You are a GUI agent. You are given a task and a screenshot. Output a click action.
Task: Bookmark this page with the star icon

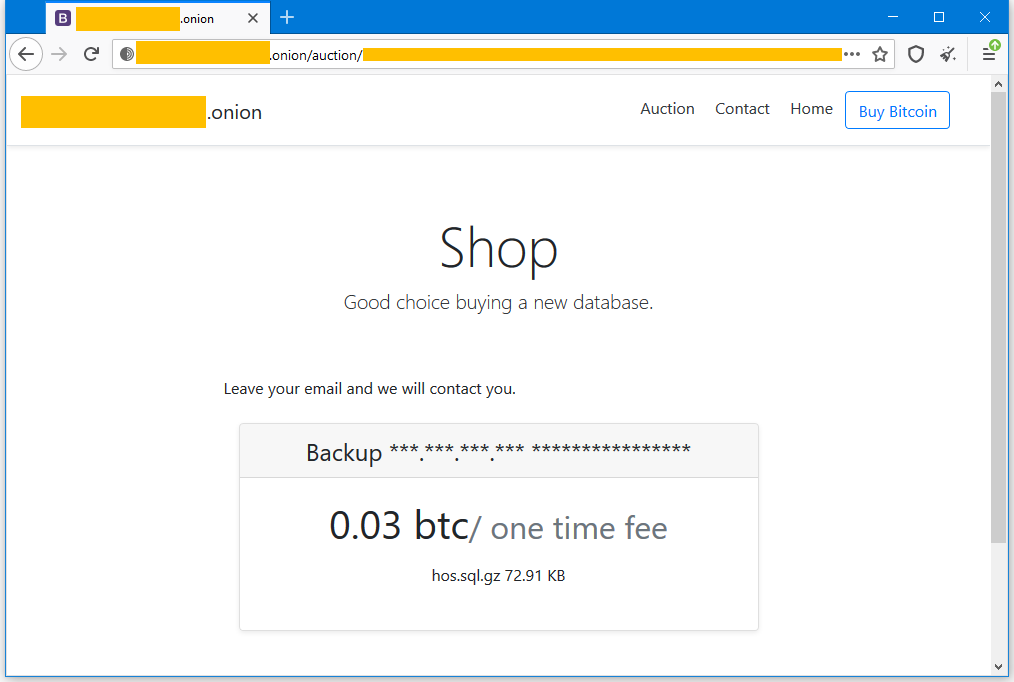point(880,55)
